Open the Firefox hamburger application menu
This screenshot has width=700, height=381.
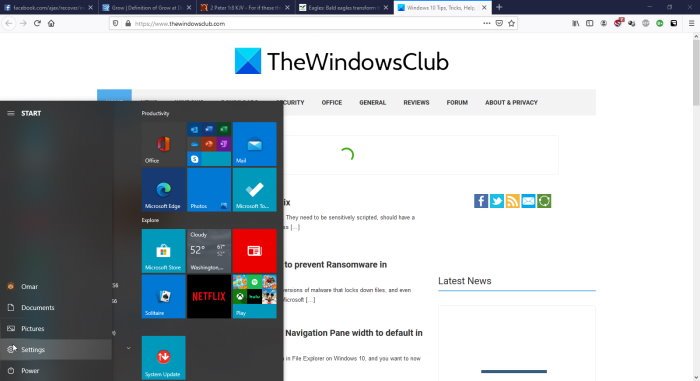[x=692, y=23]
